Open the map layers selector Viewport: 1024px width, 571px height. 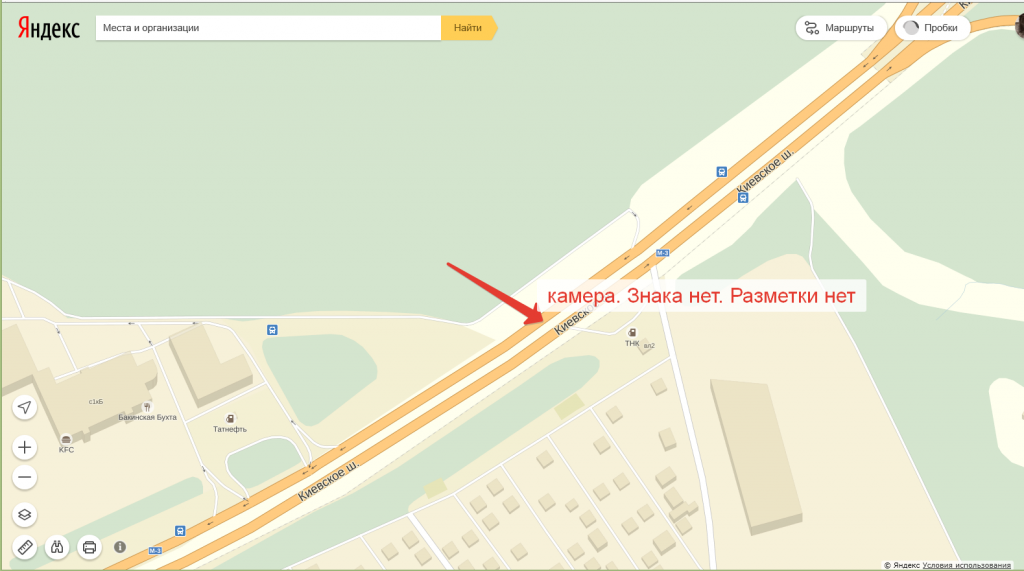(x=25, y=515)
